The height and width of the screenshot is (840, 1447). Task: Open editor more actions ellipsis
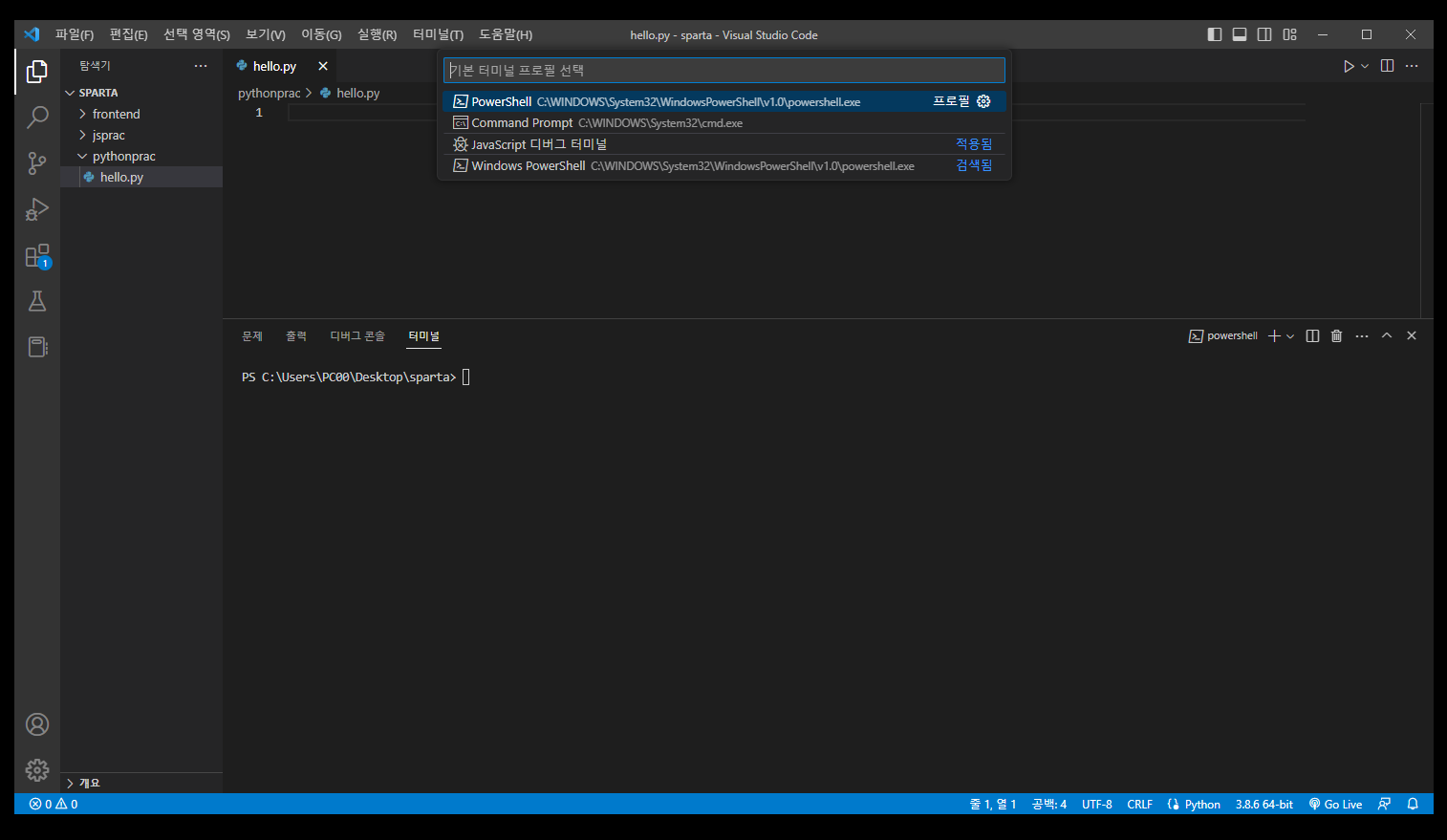[x=1412, y=66]
